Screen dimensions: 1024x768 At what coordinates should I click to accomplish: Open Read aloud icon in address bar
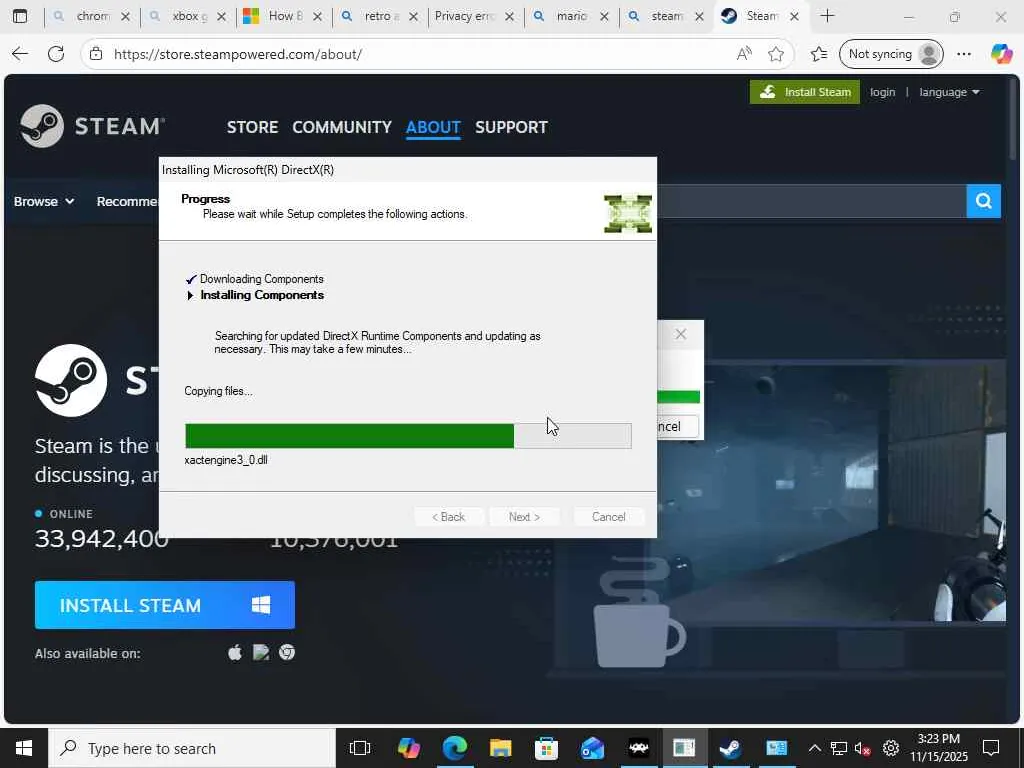(x=744, y=54)
